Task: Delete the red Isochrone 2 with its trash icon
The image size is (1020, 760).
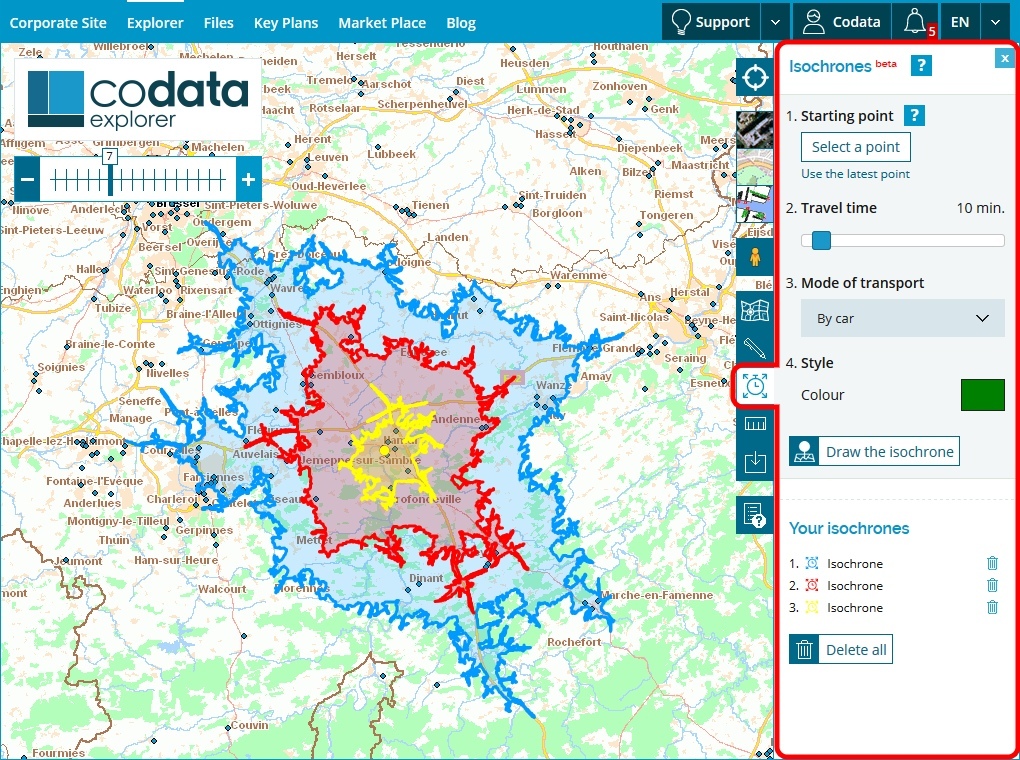Action: pyautogui.click(x=992, y=585)
